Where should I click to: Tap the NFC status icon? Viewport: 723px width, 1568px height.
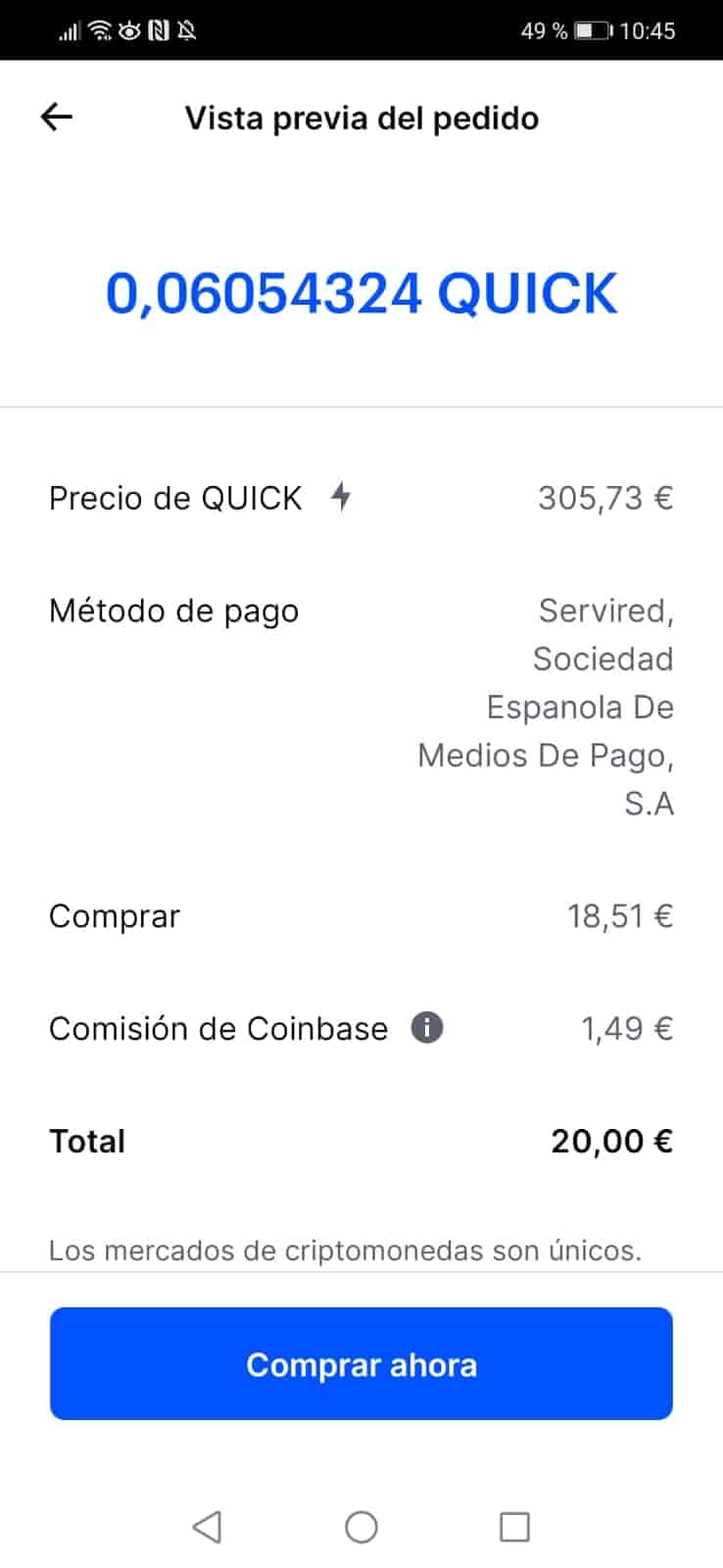(x=158, y=30)
